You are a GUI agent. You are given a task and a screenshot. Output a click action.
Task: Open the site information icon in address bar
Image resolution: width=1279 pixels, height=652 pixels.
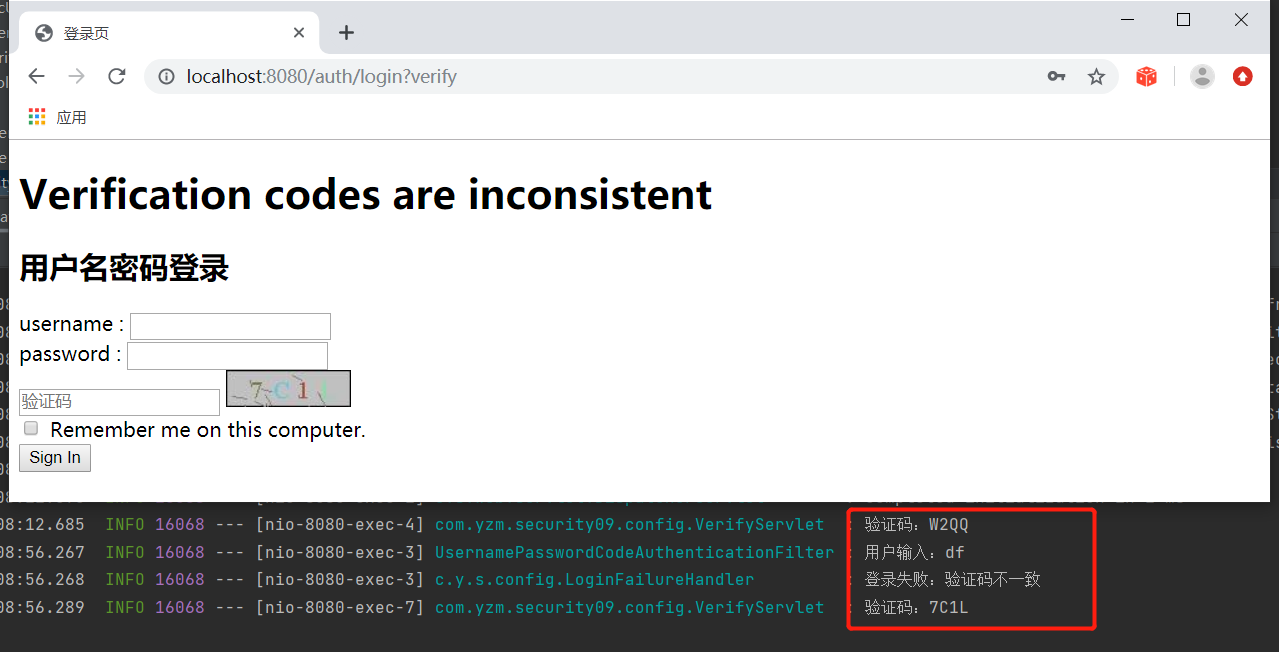tap(167, 77)
